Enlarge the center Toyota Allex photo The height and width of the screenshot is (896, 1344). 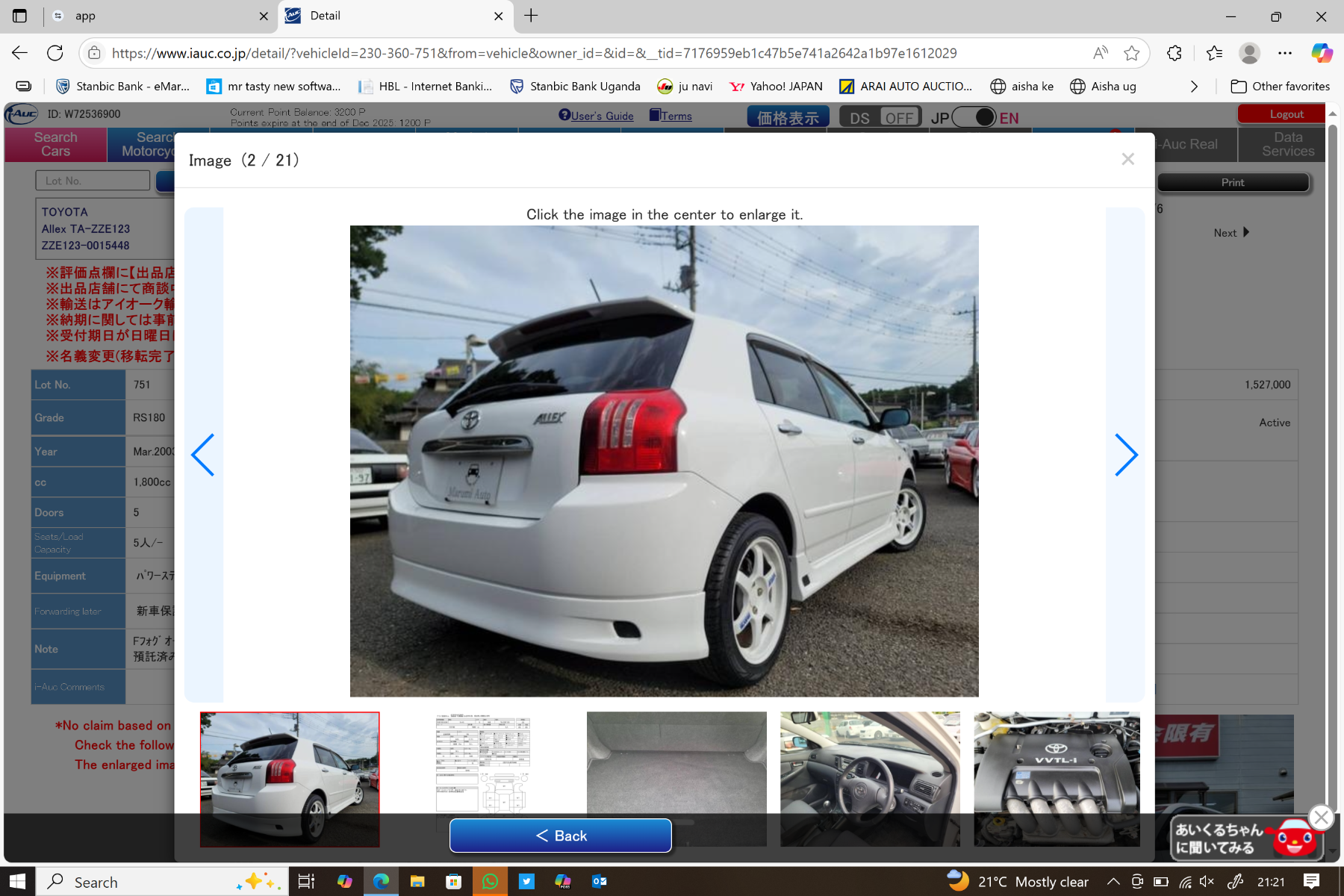pos(664,461)
